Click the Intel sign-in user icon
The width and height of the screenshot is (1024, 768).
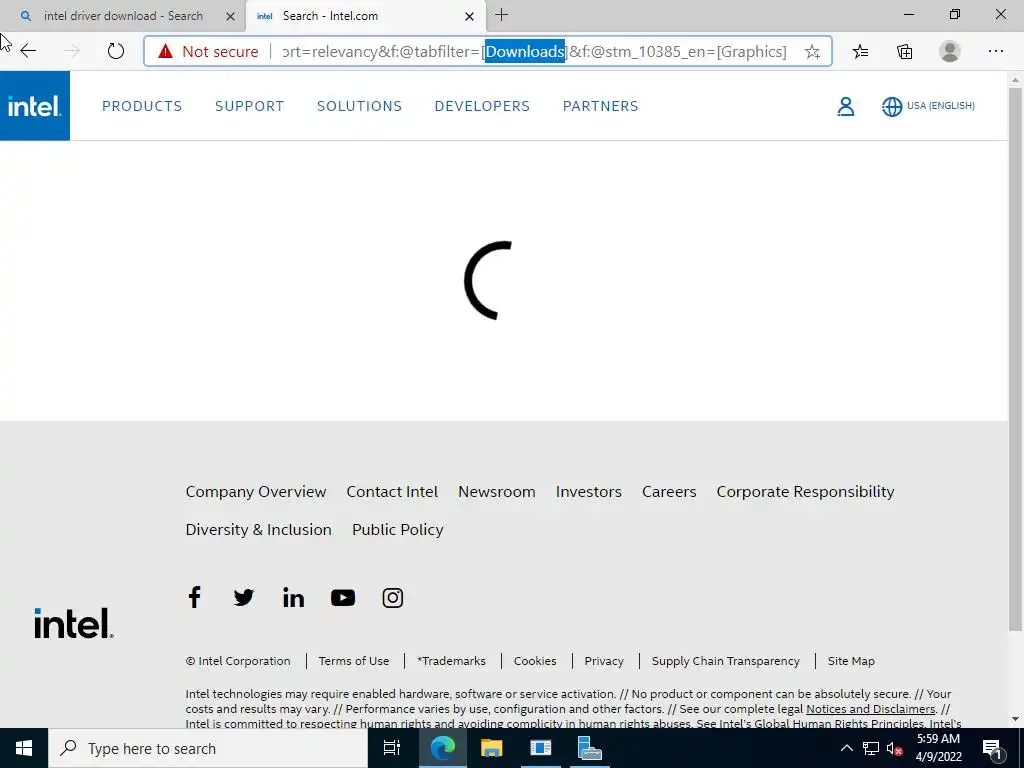coord(845,106)
